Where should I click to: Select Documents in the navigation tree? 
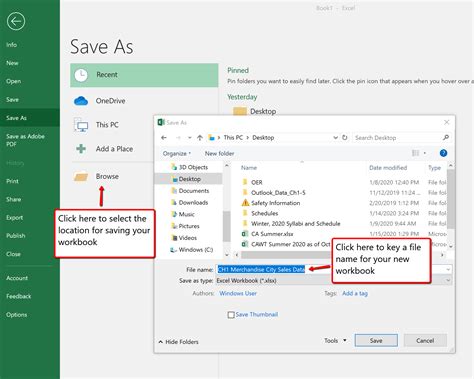(x=190, y=191)
